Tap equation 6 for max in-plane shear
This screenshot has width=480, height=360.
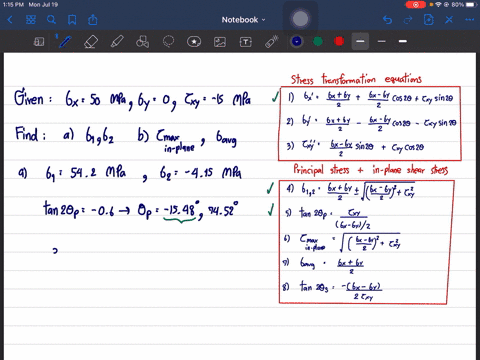[342, 242]
